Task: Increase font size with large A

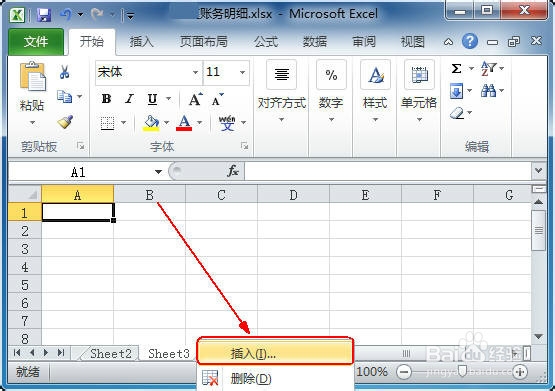Action: click(195, 99)
